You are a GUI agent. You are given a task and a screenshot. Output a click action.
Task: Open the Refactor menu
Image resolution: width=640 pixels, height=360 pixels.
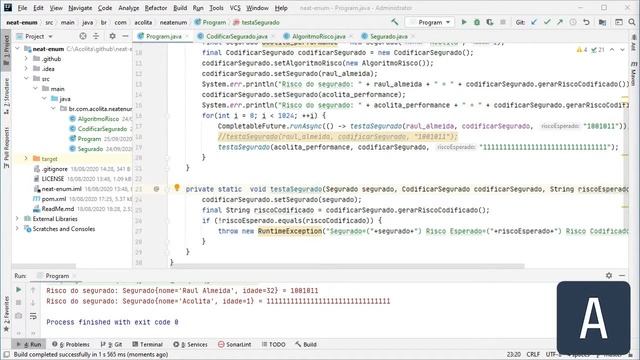156,8
